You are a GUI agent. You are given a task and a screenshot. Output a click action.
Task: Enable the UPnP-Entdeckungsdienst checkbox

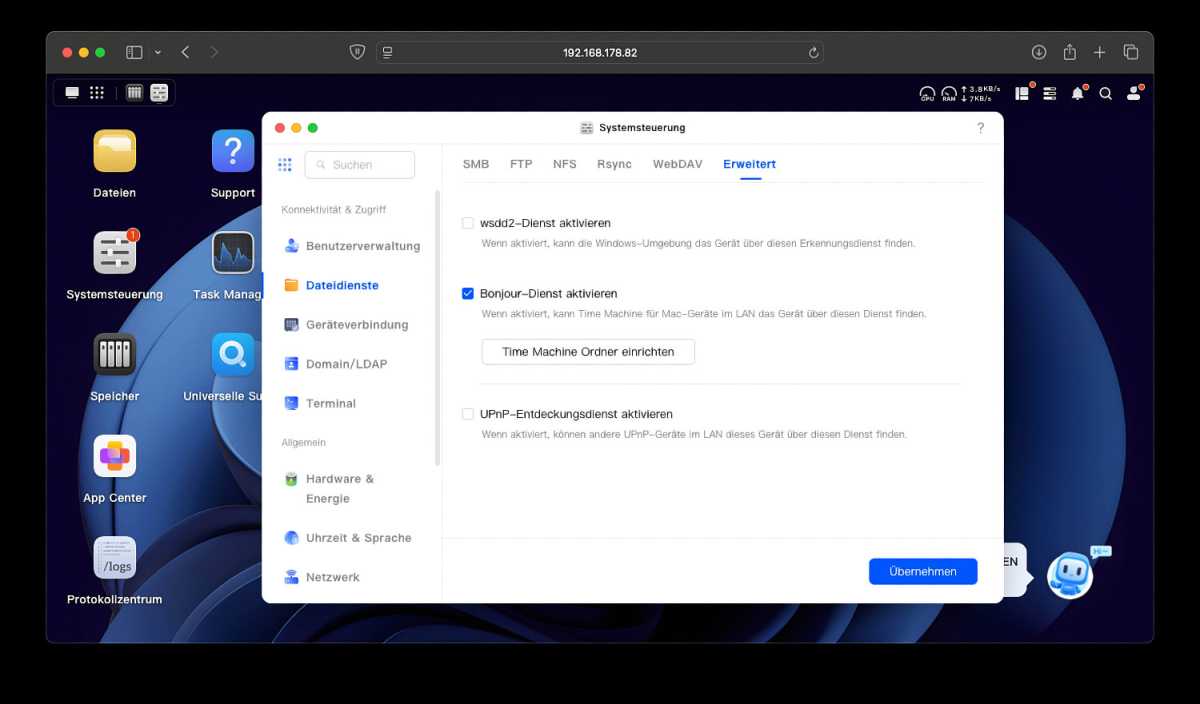point(468,414)
